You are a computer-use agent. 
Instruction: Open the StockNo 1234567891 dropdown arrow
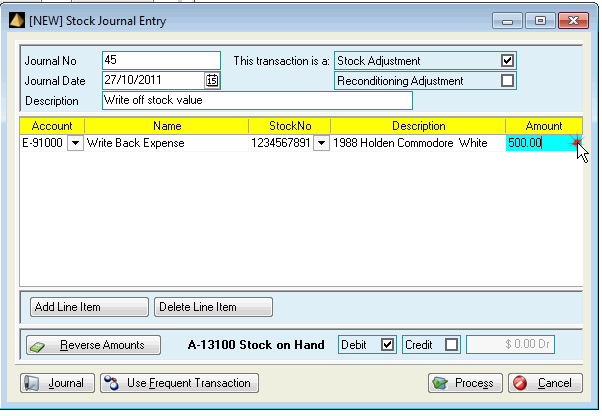point(321,143)
